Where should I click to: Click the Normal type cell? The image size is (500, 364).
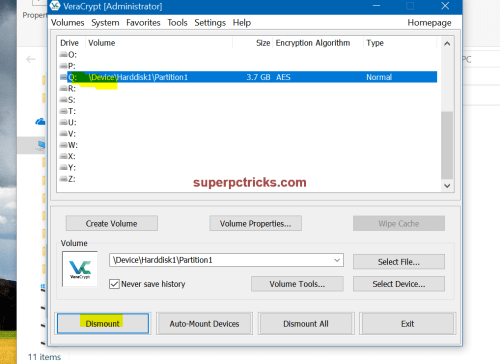(379, 77)
